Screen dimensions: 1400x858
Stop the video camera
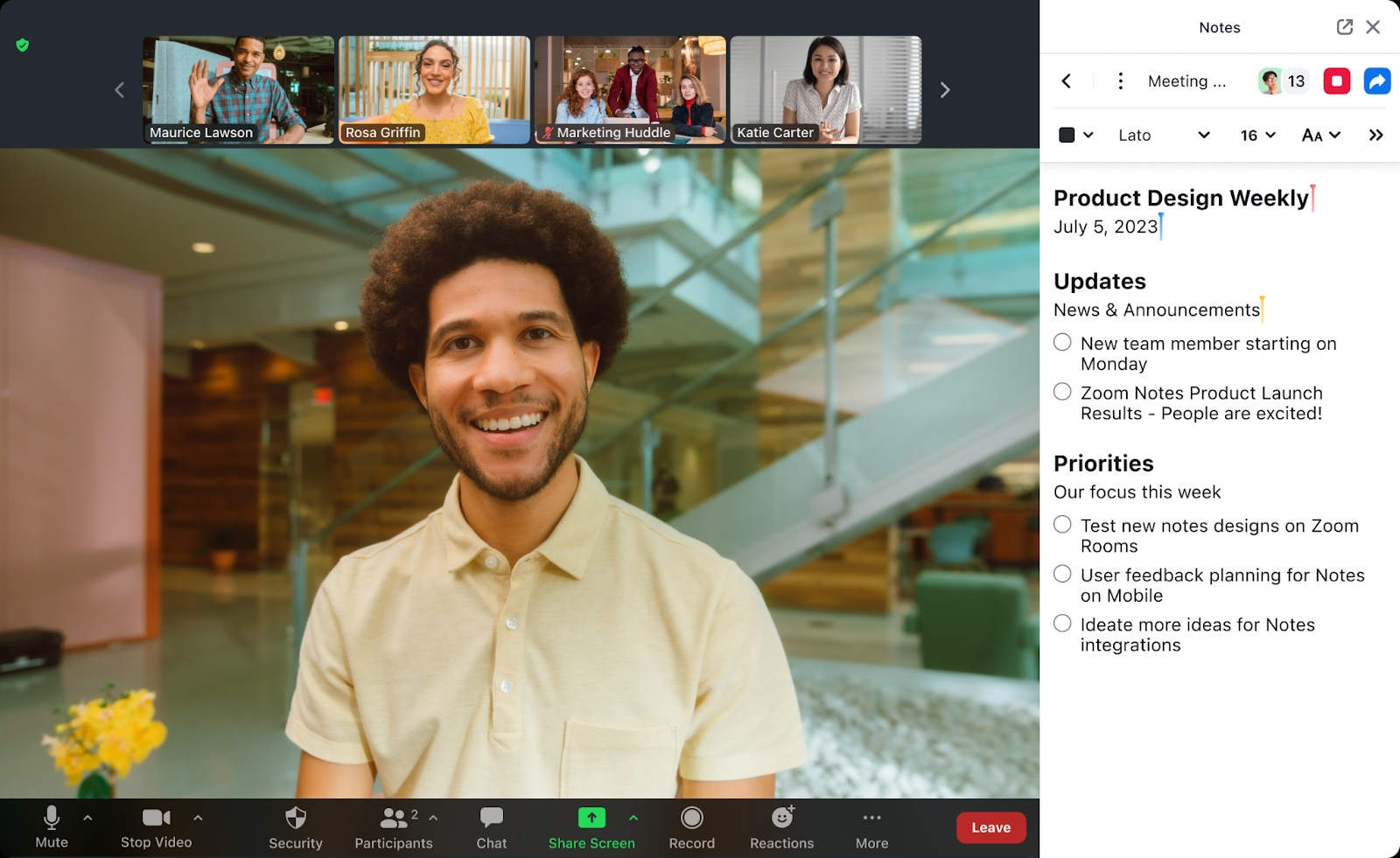[x=157, y=827]
